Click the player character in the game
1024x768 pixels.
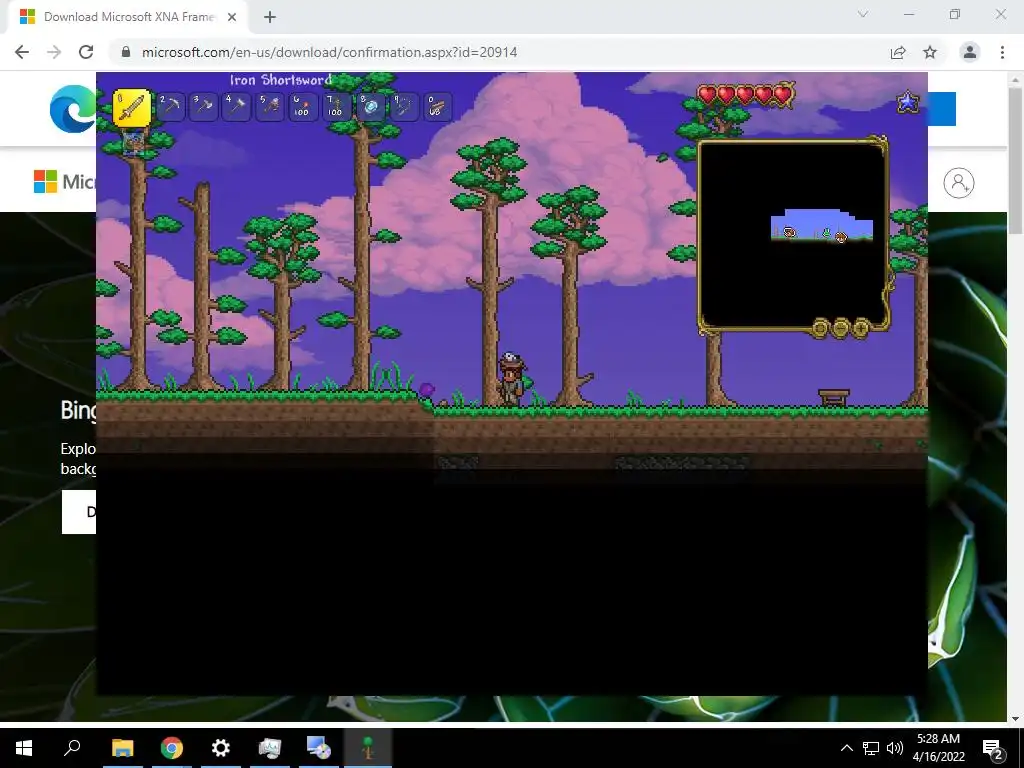[511, 379]
